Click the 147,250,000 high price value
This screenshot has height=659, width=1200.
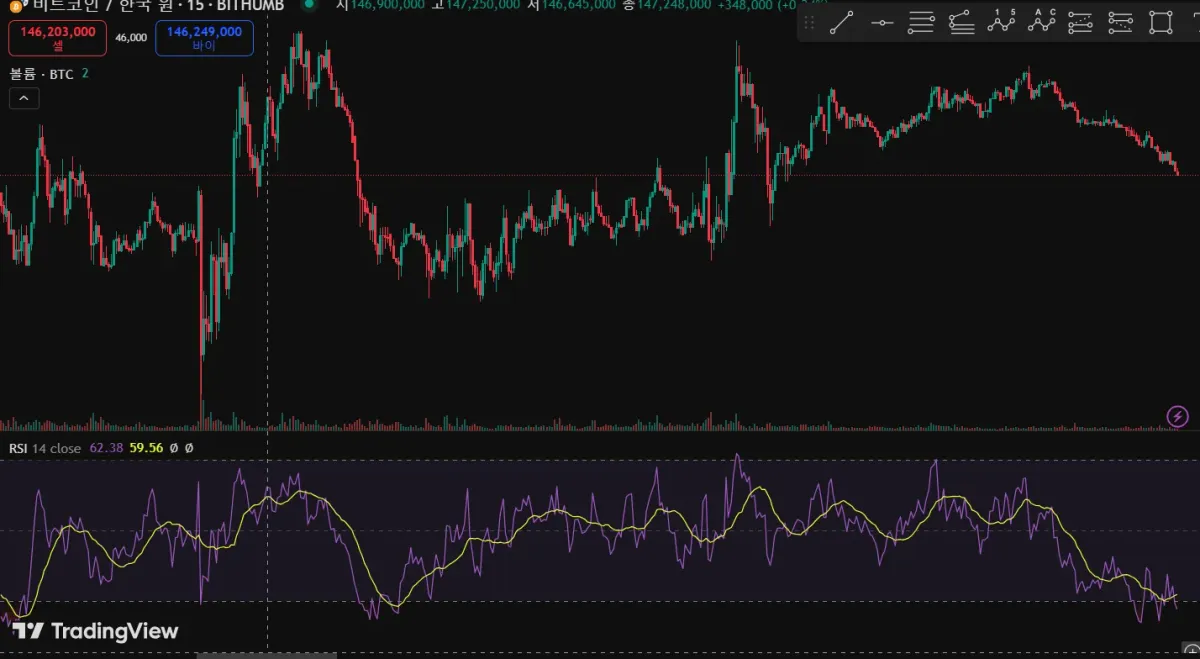point(483,4)
